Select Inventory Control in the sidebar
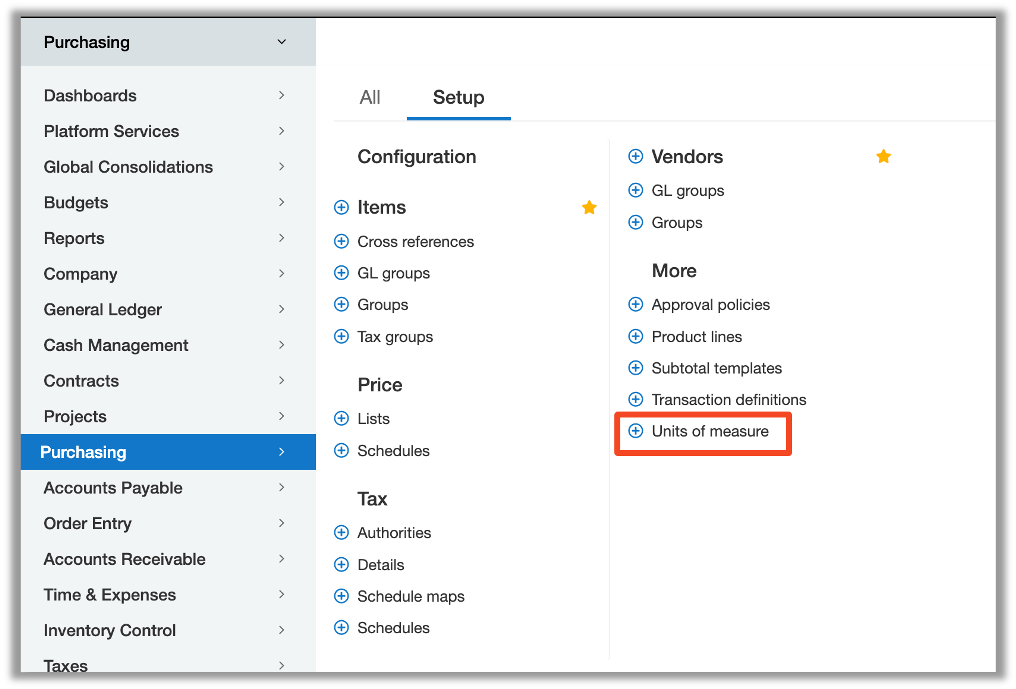 pos(110,631)
